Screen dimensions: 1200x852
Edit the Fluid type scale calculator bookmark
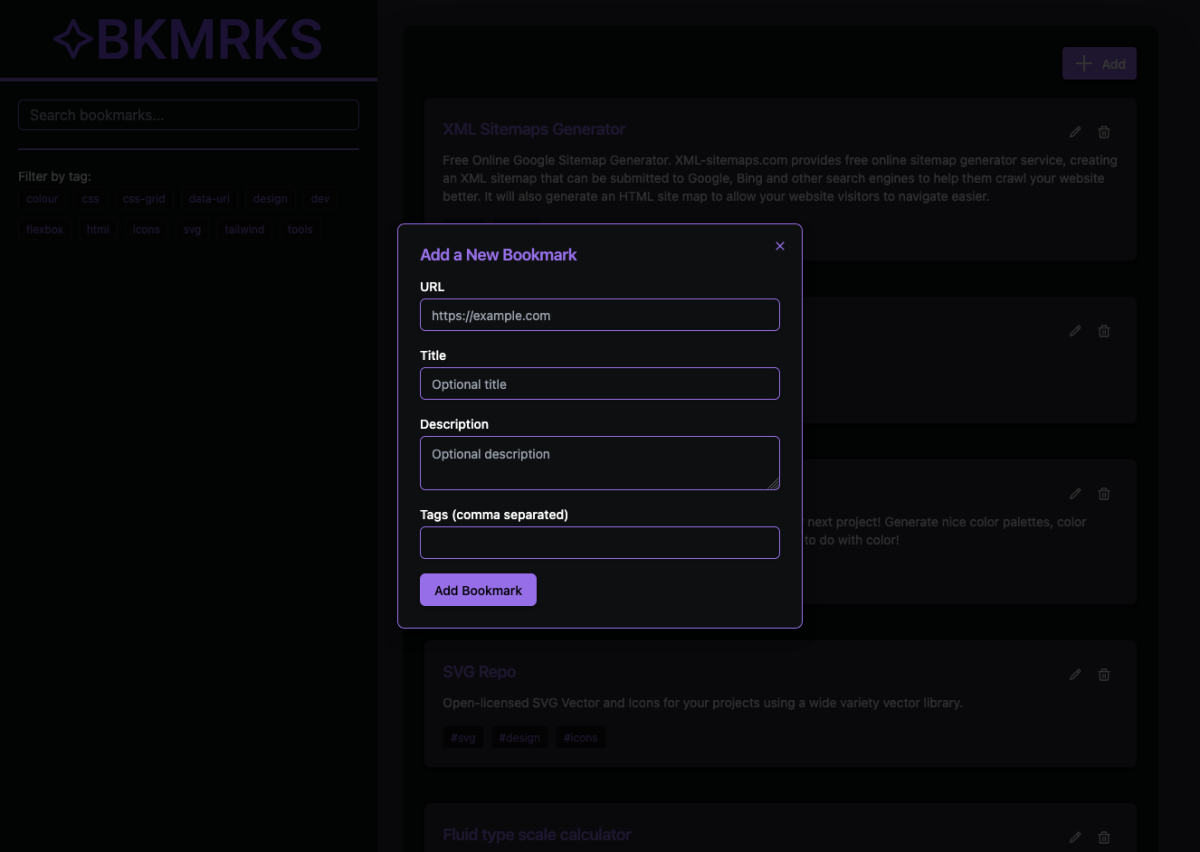pyautogui.click(x=1075, y=838)
